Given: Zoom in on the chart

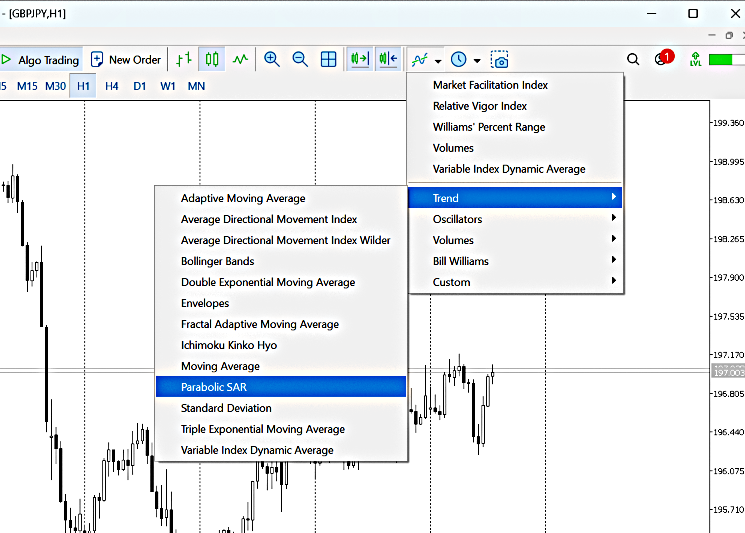Looking at the screenshot, I should (272, 59).
